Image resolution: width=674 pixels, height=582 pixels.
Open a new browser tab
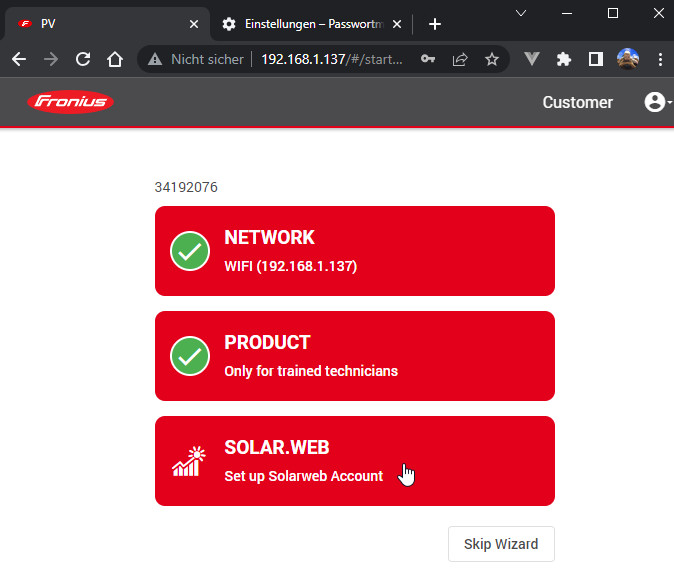(x=434, y=24)
